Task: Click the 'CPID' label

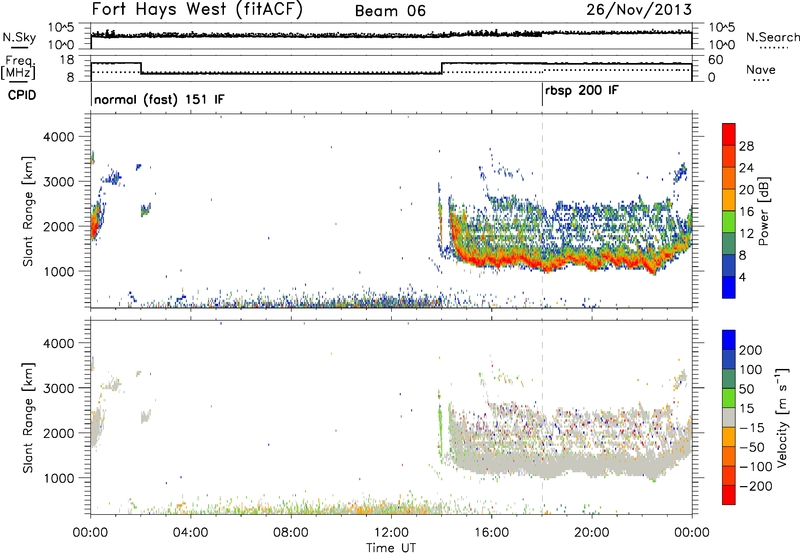Action: tap(22, 95)
